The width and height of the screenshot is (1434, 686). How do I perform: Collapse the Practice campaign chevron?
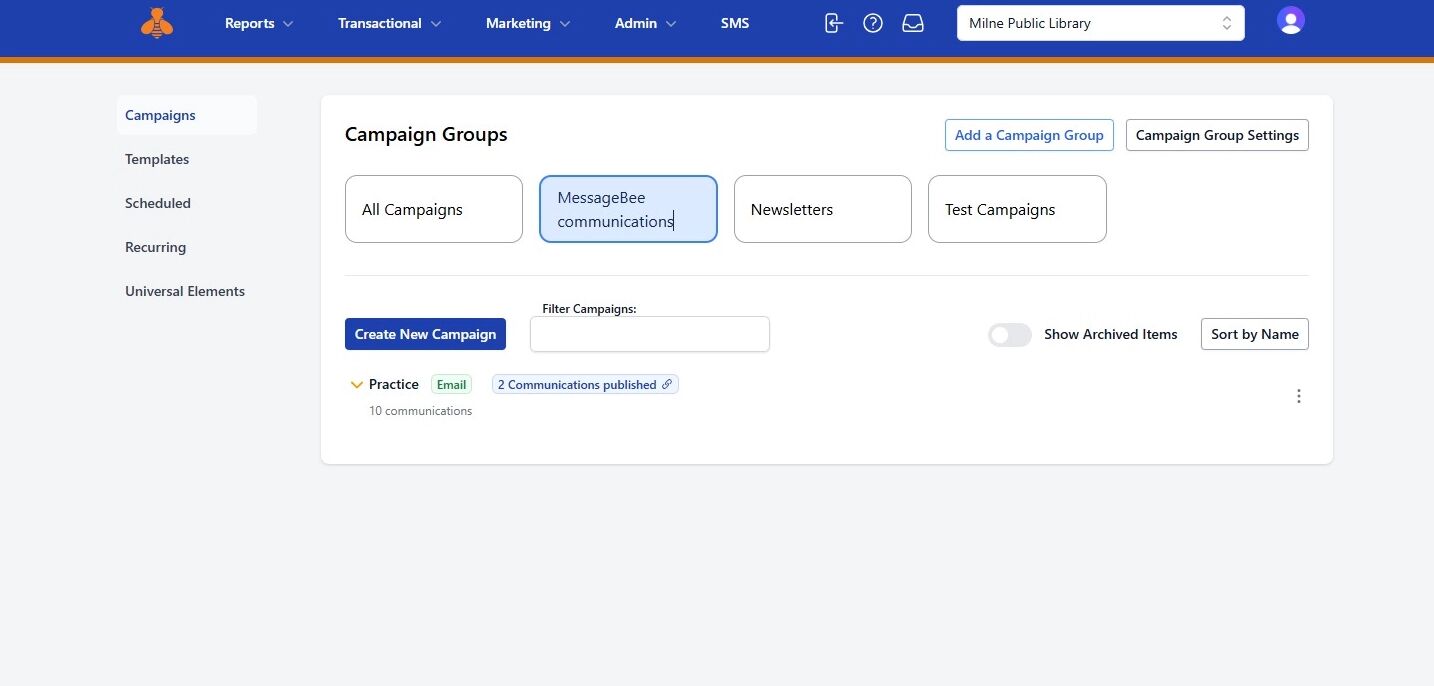pyautogui.click(x=356, y=385)
